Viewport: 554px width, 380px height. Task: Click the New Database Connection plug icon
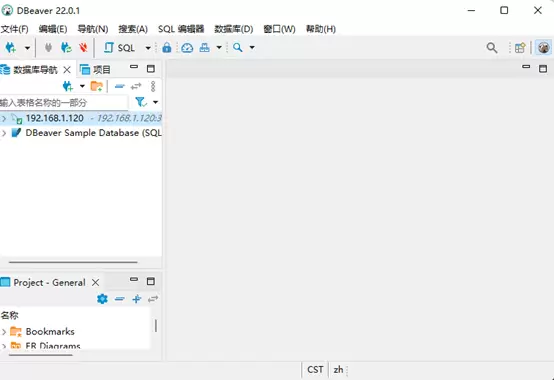click(x=11, y=48)
